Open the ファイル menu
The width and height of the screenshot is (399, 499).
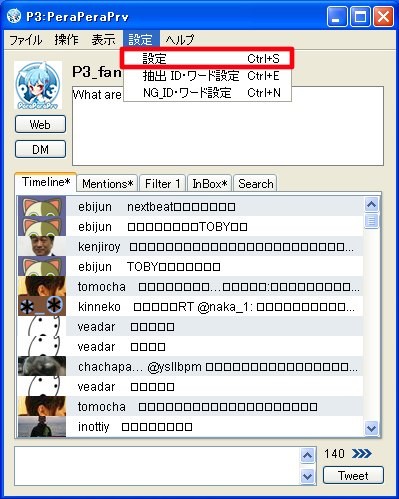[x=25, y=40]
